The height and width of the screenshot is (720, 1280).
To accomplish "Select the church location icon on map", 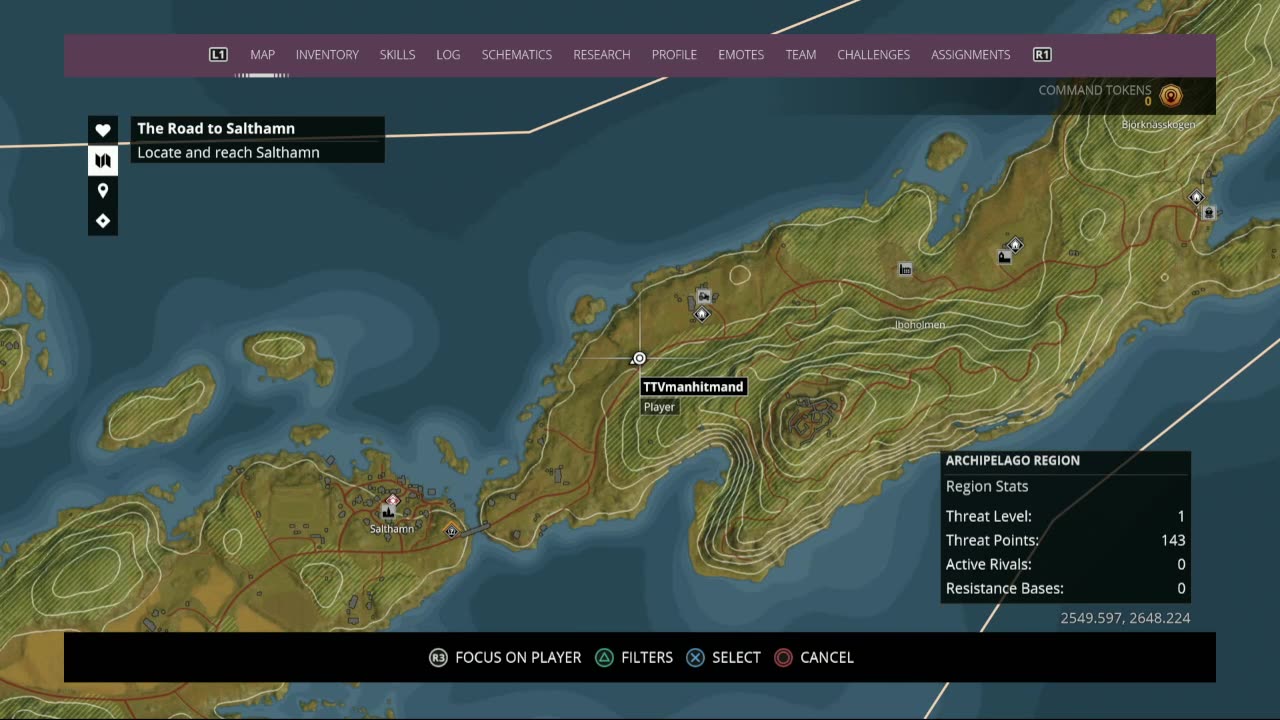I will pyautogui.click(x=1004, y=258).
